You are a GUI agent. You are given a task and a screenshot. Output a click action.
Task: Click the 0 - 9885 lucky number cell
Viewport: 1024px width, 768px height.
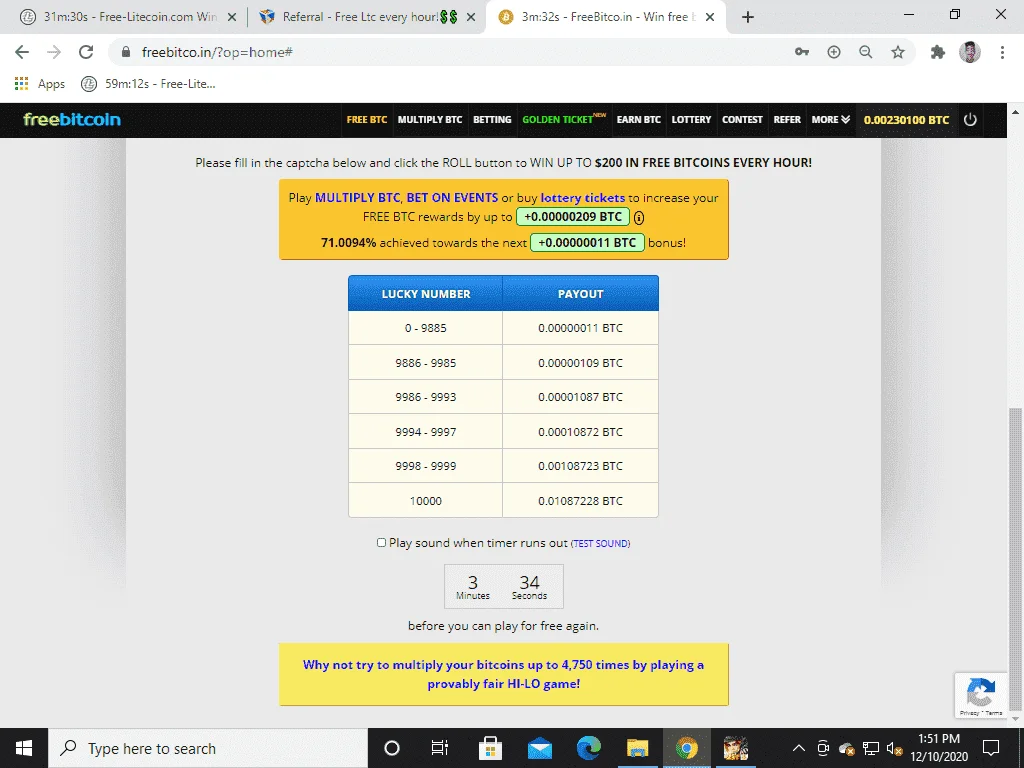point(426,328)
